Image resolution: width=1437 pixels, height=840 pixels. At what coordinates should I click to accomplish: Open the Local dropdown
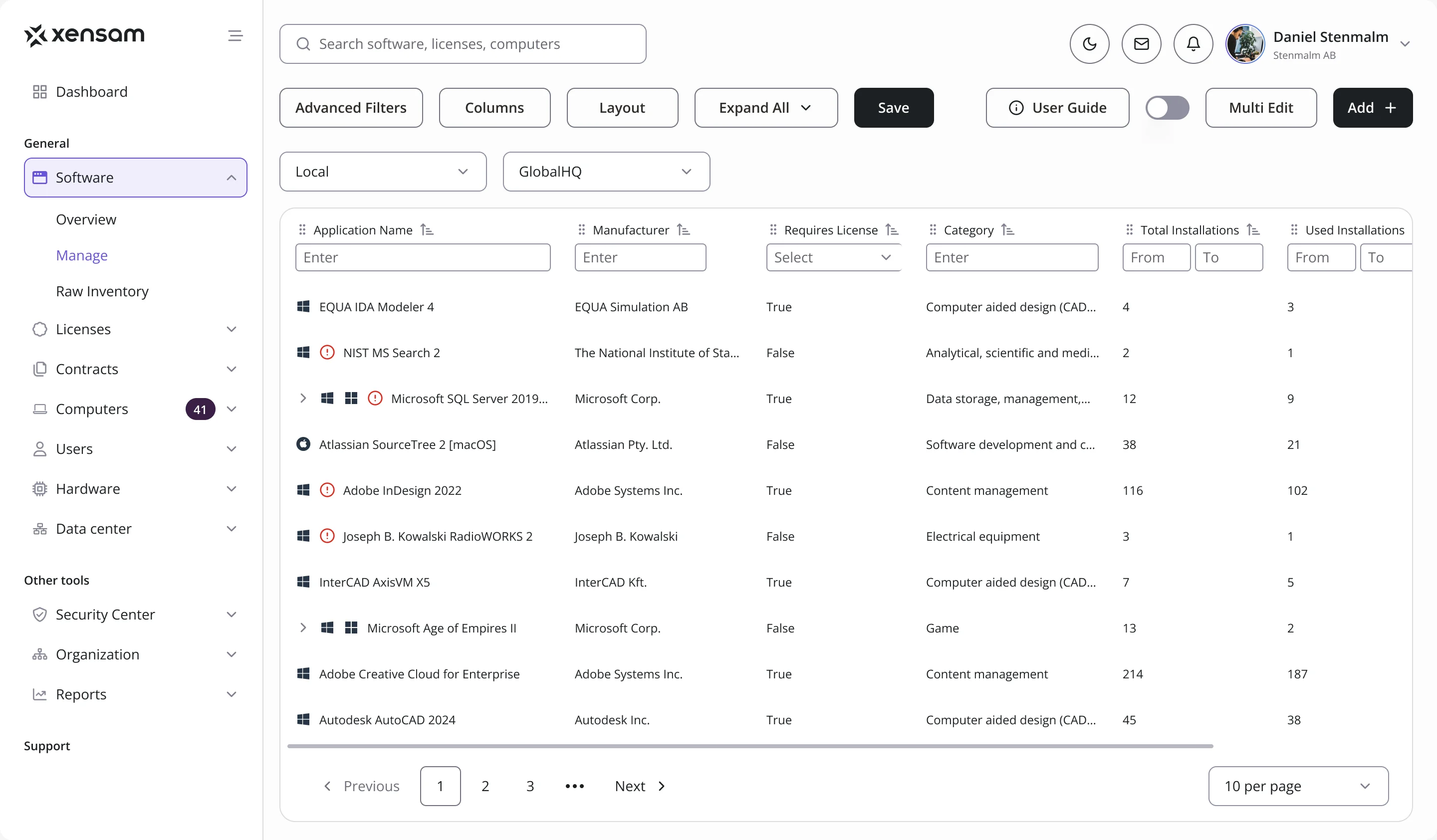383,172
